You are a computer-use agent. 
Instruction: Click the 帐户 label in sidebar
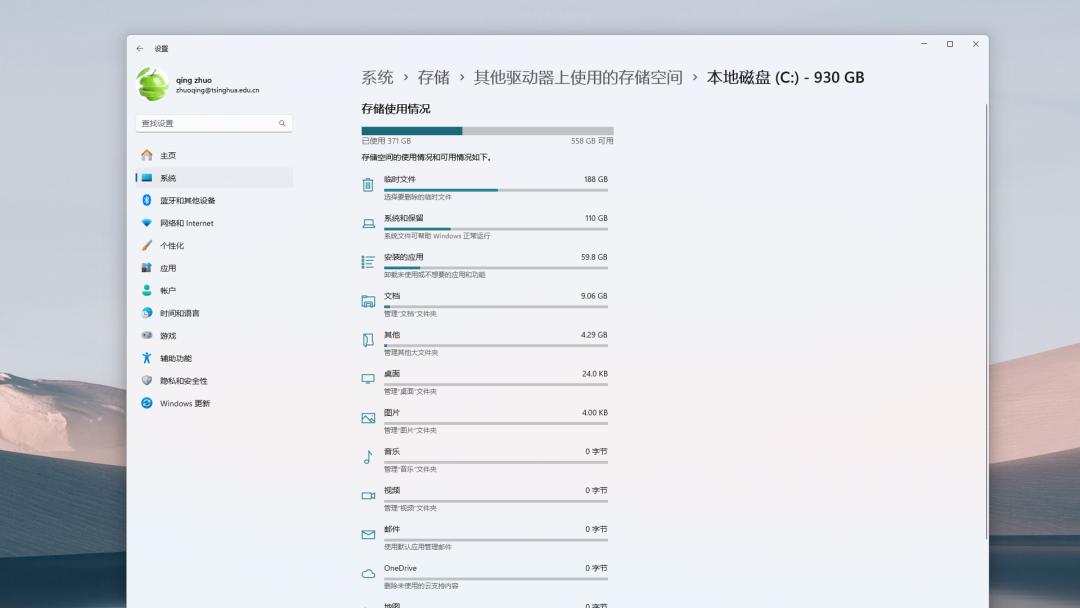(x=168, y=291)
